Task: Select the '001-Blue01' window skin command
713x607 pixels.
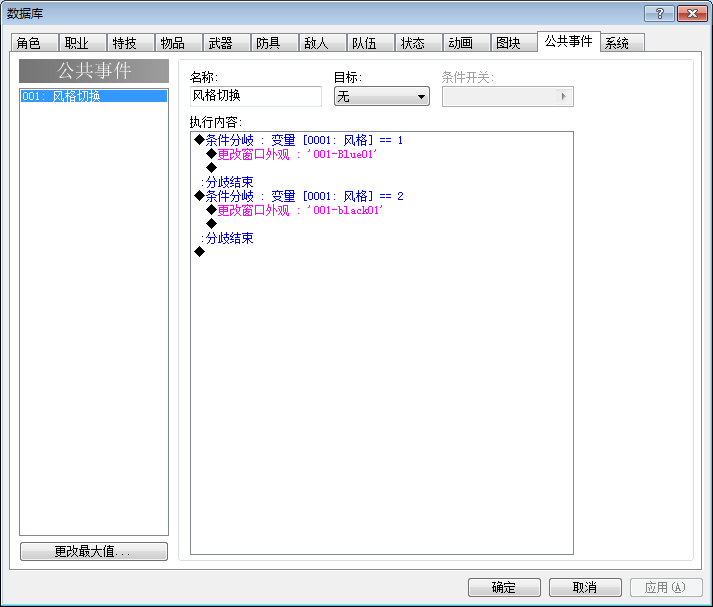Action: [x=292, y=154]
